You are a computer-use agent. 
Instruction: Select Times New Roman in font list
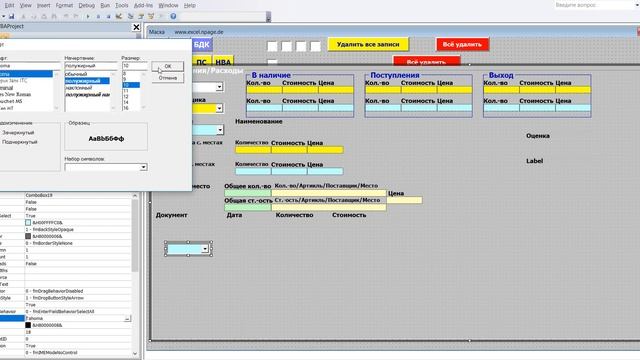(x=15, y=94)
